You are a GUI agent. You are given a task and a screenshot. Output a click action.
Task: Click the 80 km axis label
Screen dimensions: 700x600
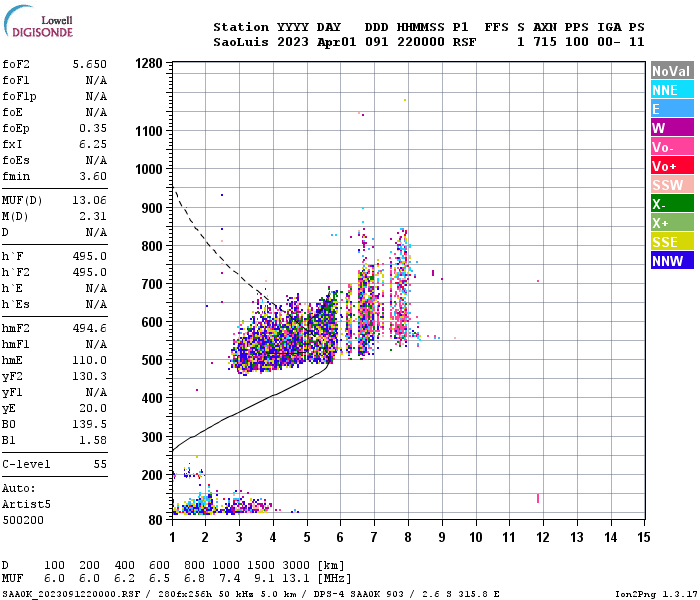[x=156, y=520]
